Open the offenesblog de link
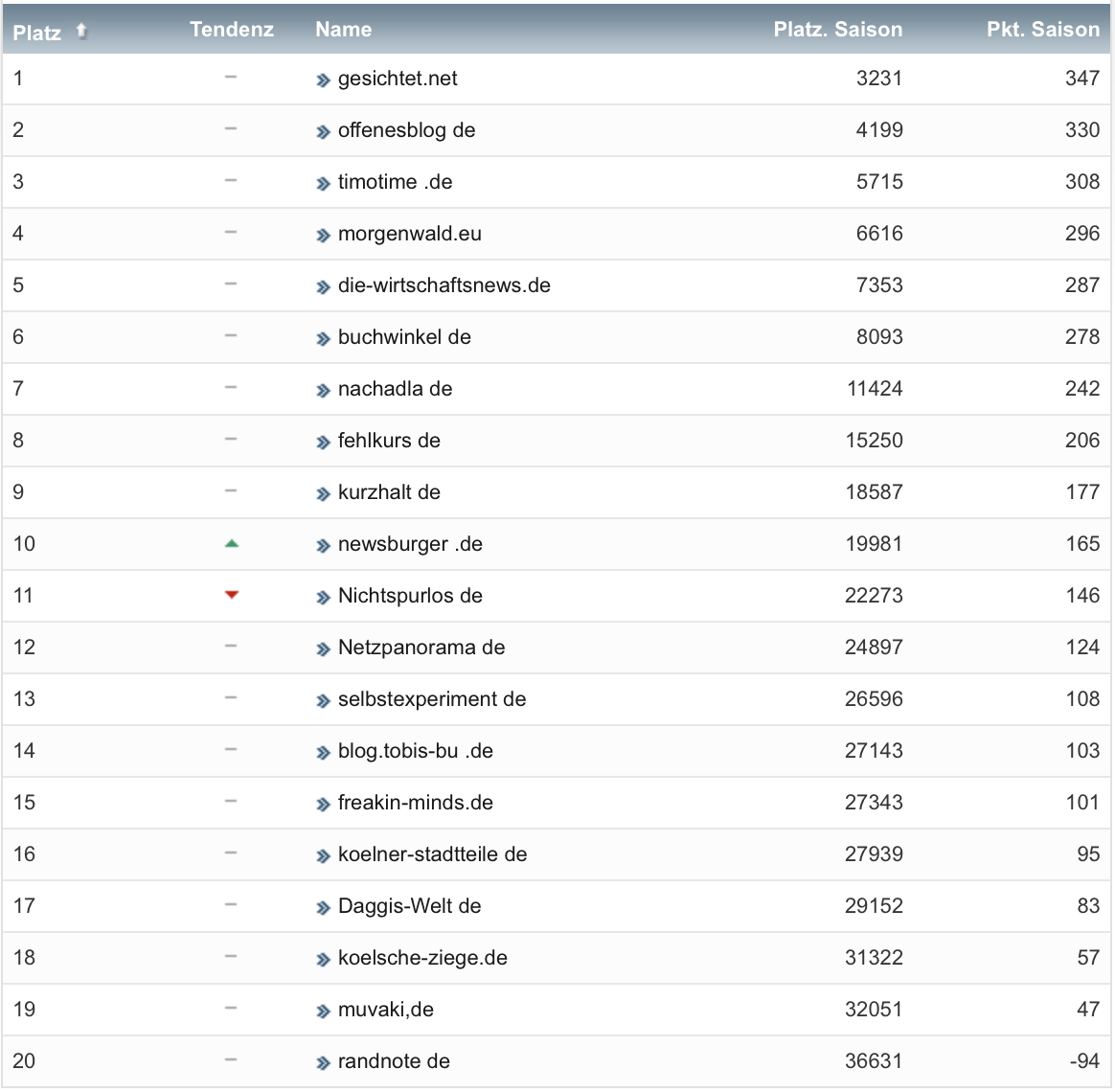Viewport: 1115px width, 1092px height. click(407, 130)
